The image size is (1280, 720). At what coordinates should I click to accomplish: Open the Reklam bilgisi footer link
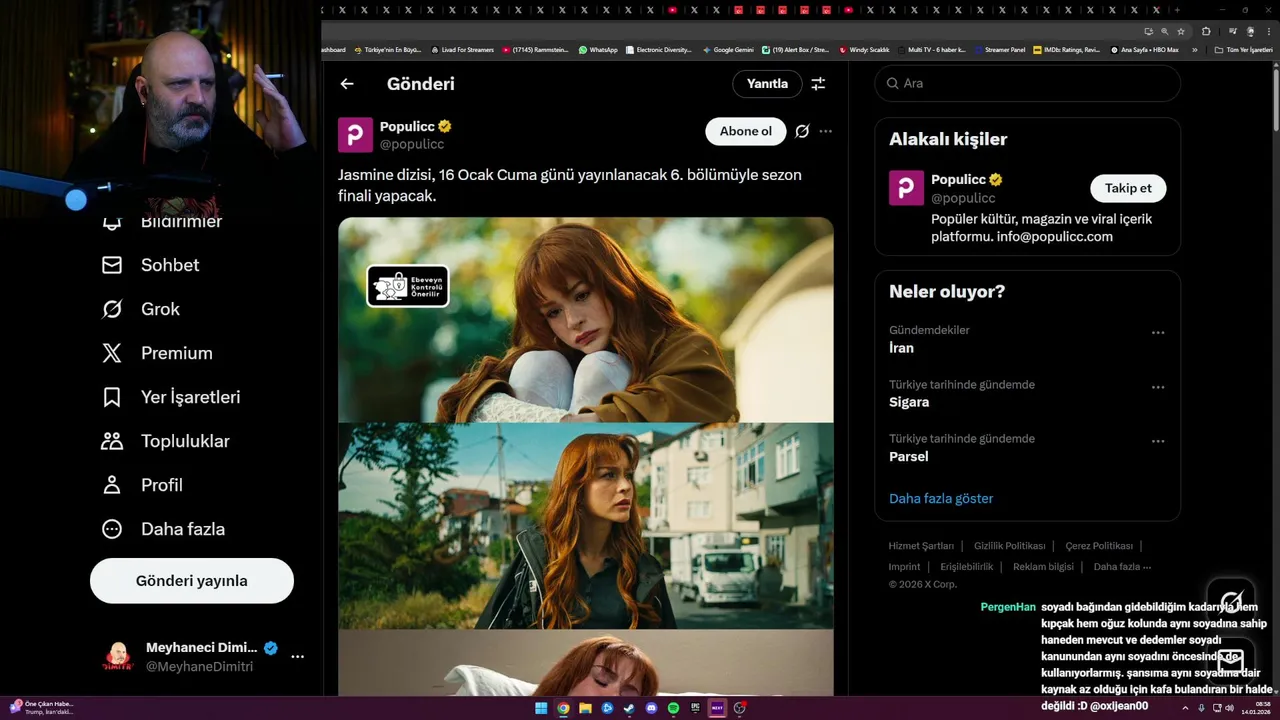(x=1043, y=567)
